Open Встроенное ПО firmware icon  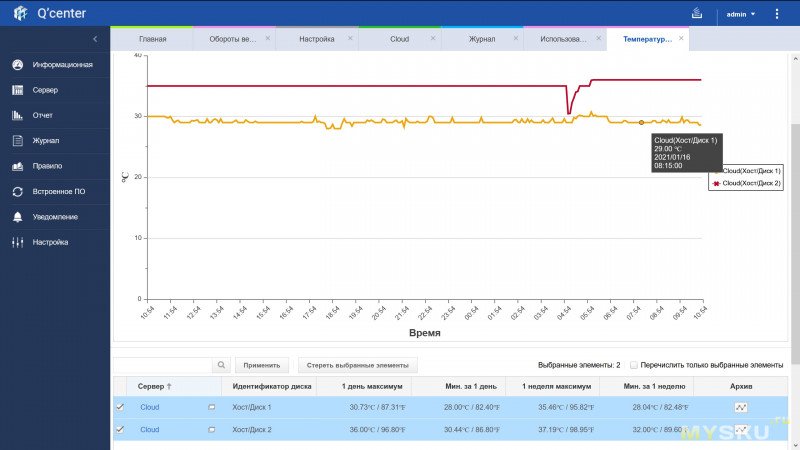coord(18,191)
